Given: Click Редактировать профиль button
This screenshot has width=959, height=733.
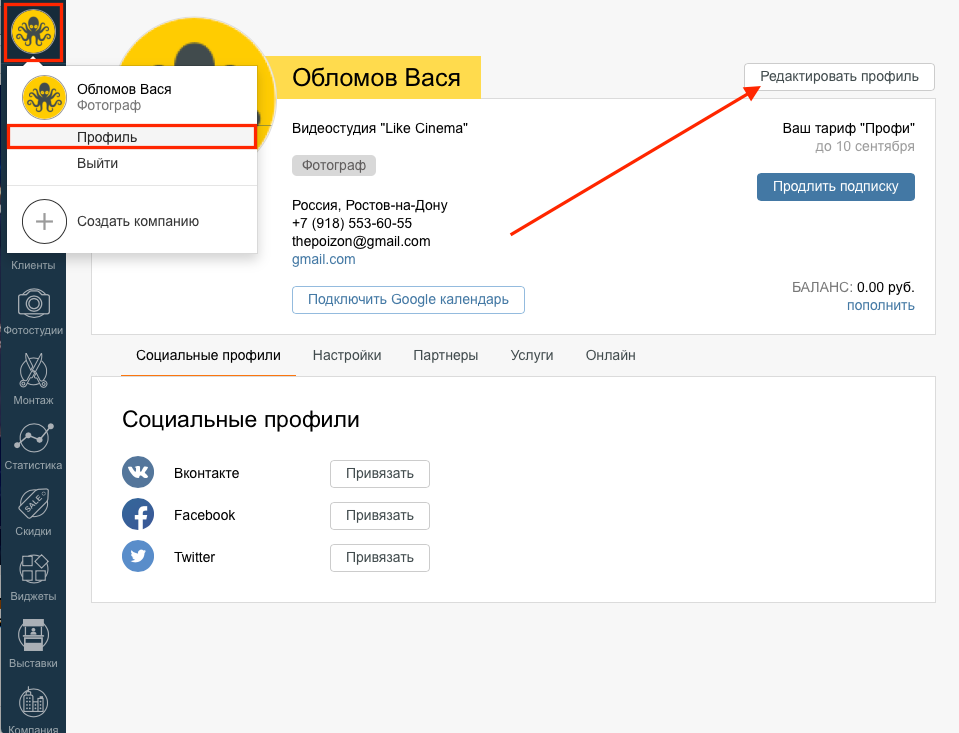Looking at the screenshot, I should tap(839, 76).
